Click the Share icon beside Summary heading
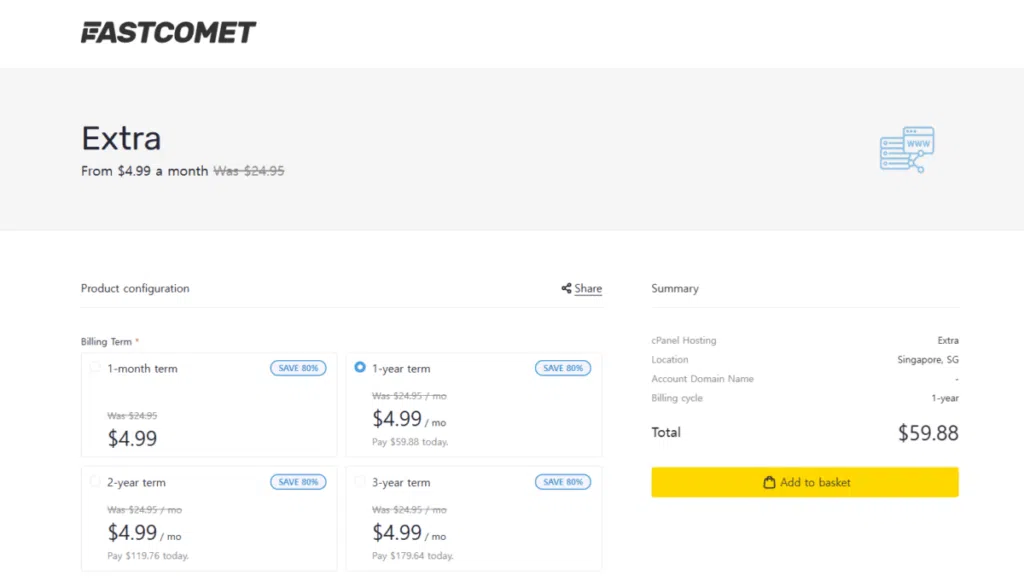The width and height of the screenshot is (1024, 581). (566, 288)
